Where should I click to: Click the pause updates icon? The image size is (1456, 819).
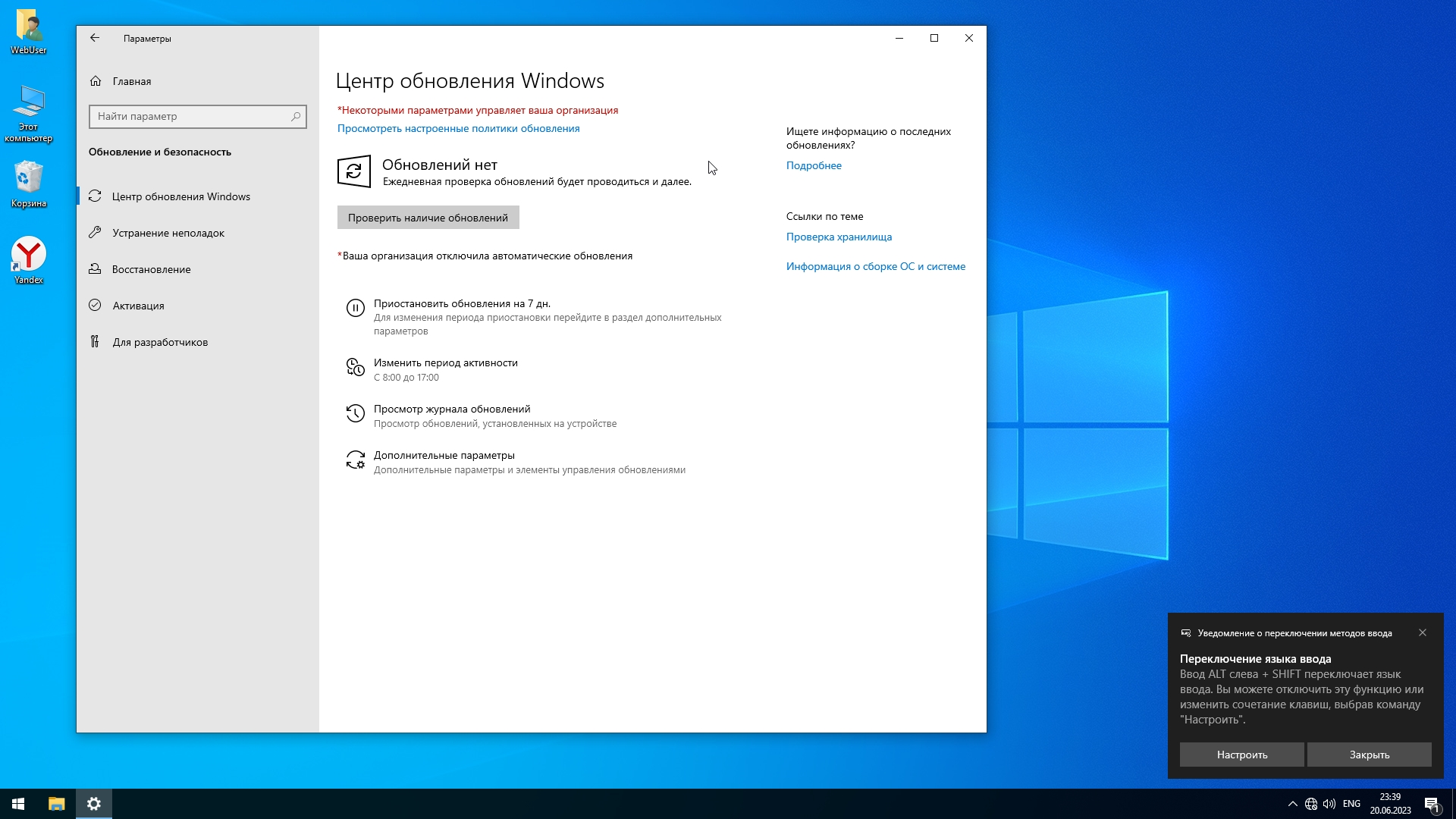(355, 308)
